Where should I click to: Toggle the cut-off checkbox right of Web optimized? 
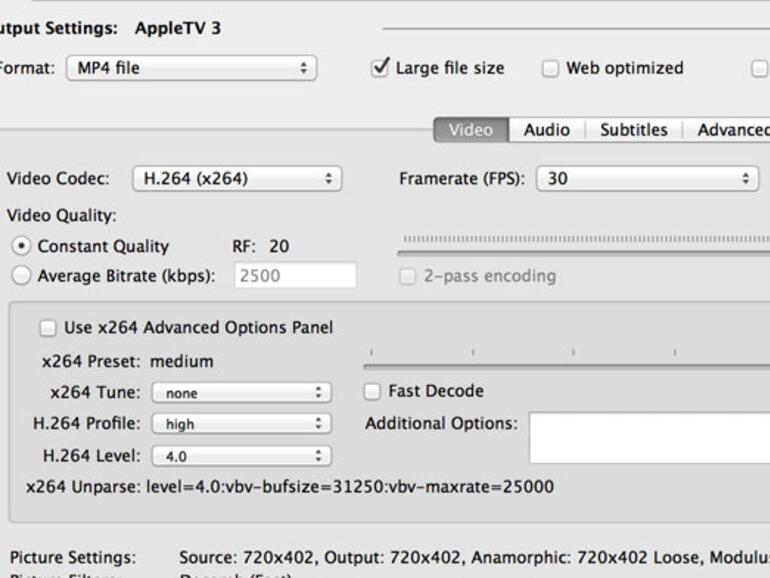click(760, 68)
